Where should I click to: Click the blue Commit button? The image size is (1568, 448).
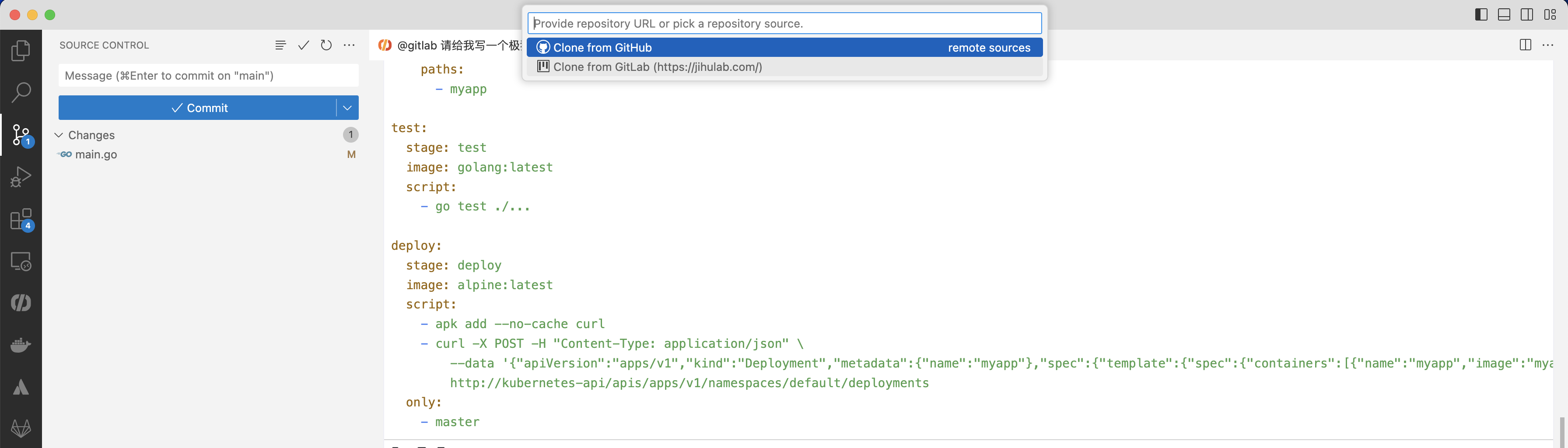[x=199, y=108]
